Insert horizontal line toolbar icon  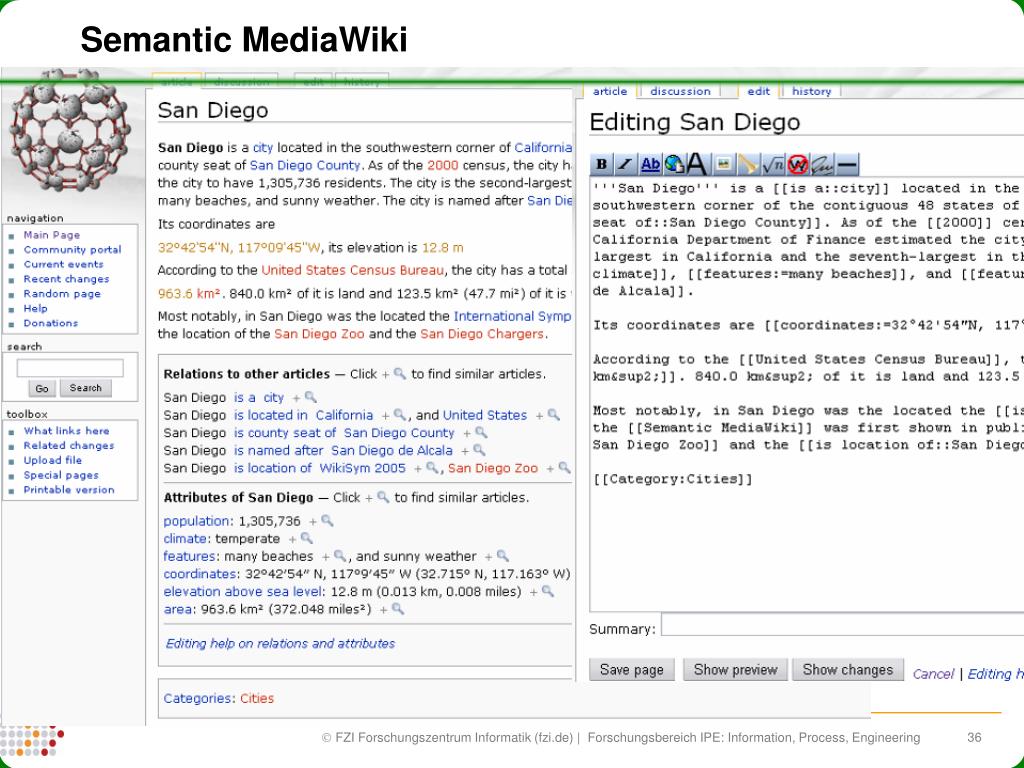coord(846,165)
